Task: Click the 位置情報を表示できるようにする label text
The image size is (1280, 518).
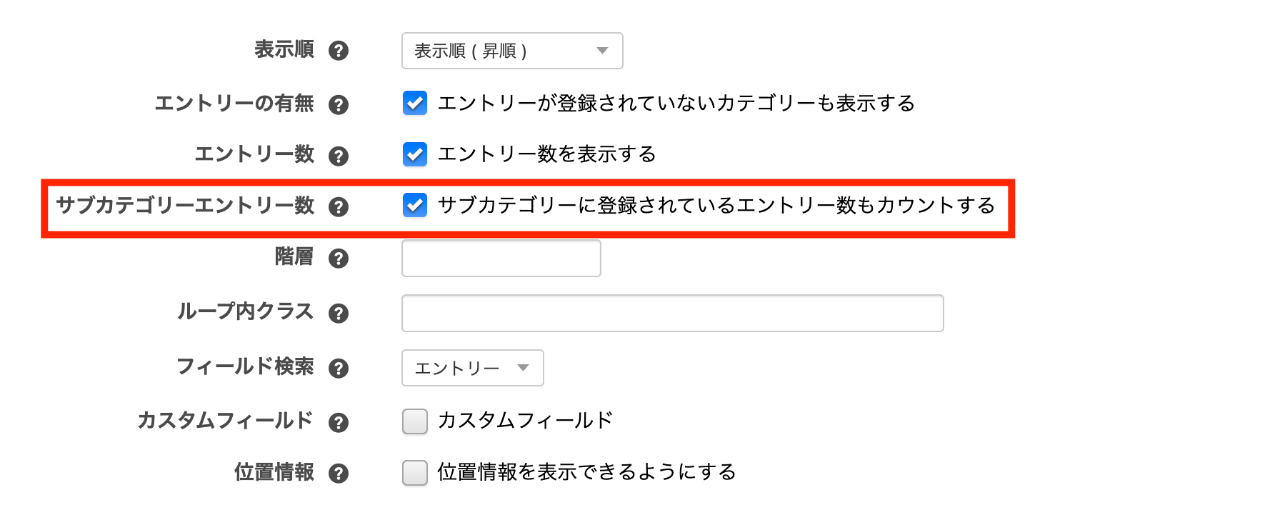Action: click(x=587, y=472)
